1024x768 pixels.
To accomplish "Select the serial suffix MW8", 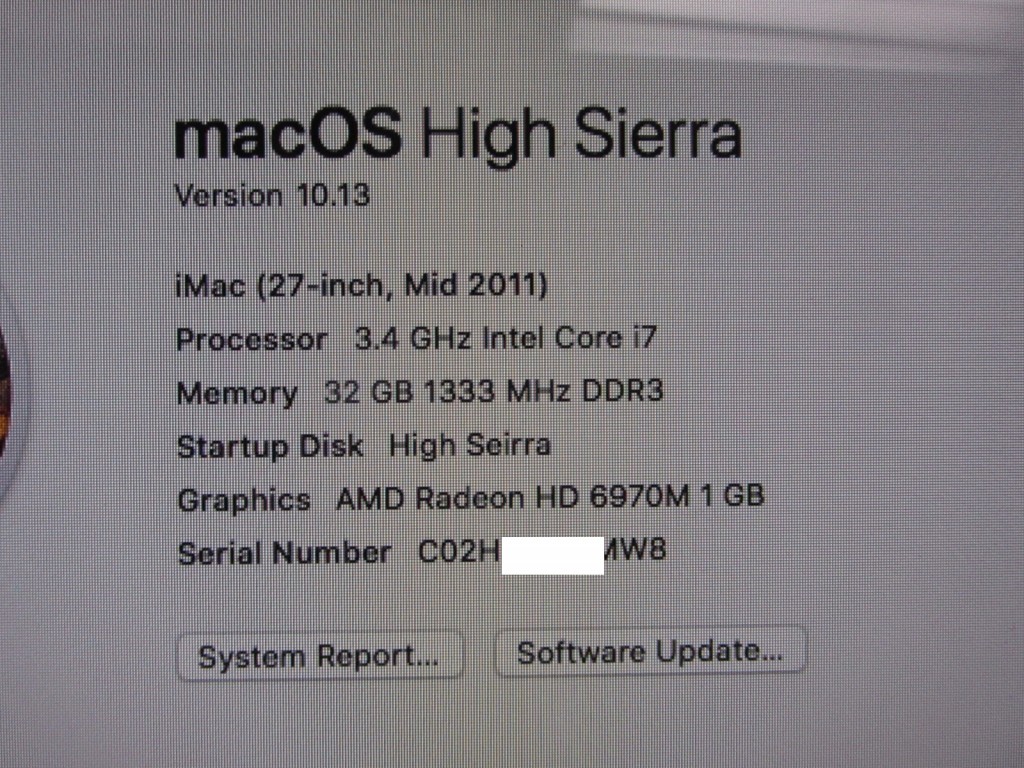I will pyautogui.click(x=635, y=550).
